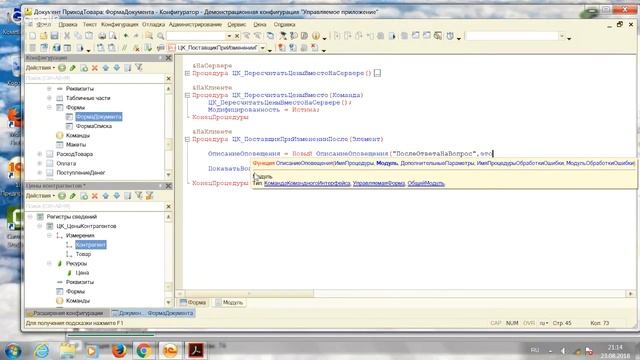Expand the ПоступлениеДенег node
The width and height of the screenshot is (640, 360).
point(40,173)
